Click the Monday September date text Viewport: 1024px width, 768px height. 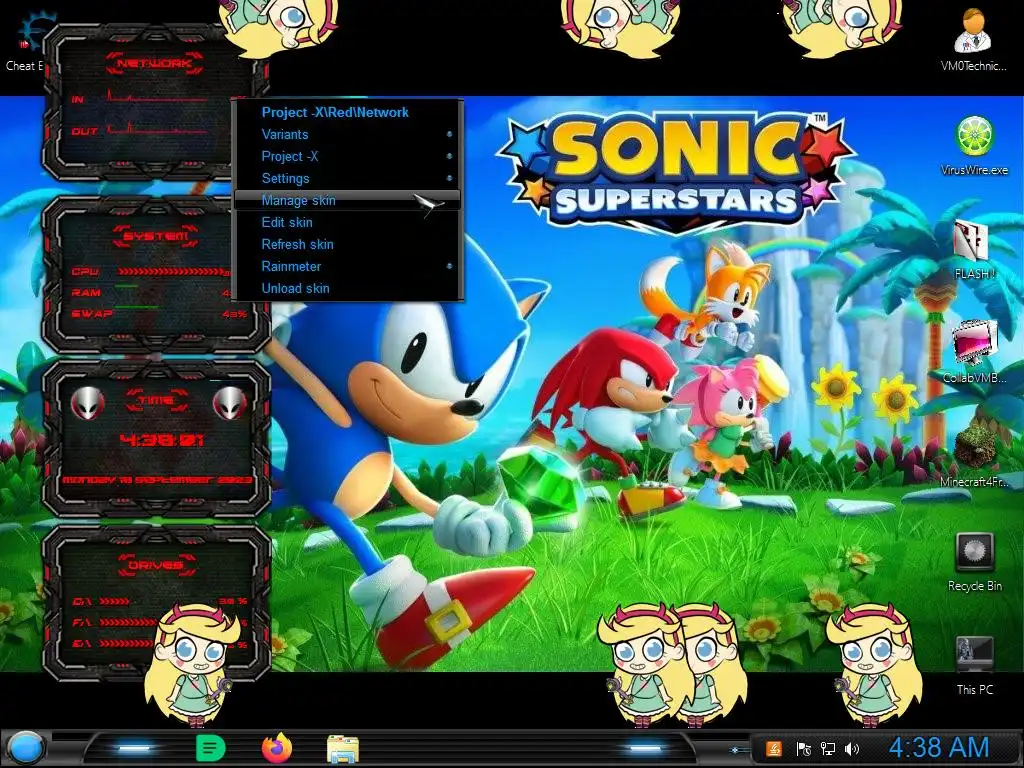pyautogui.click(x=157, y=480)
